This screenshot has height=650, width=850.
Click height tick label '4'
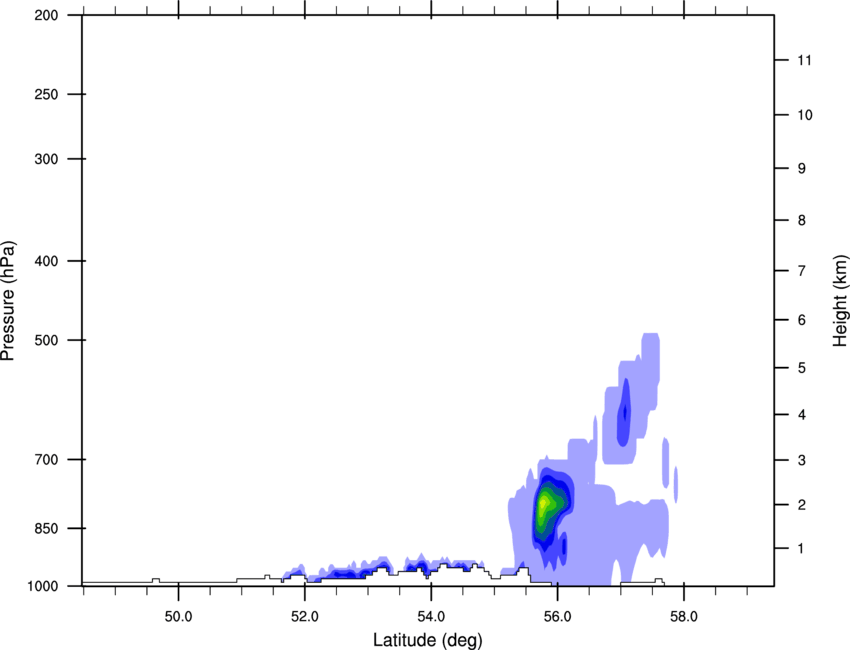click(802, 415)
